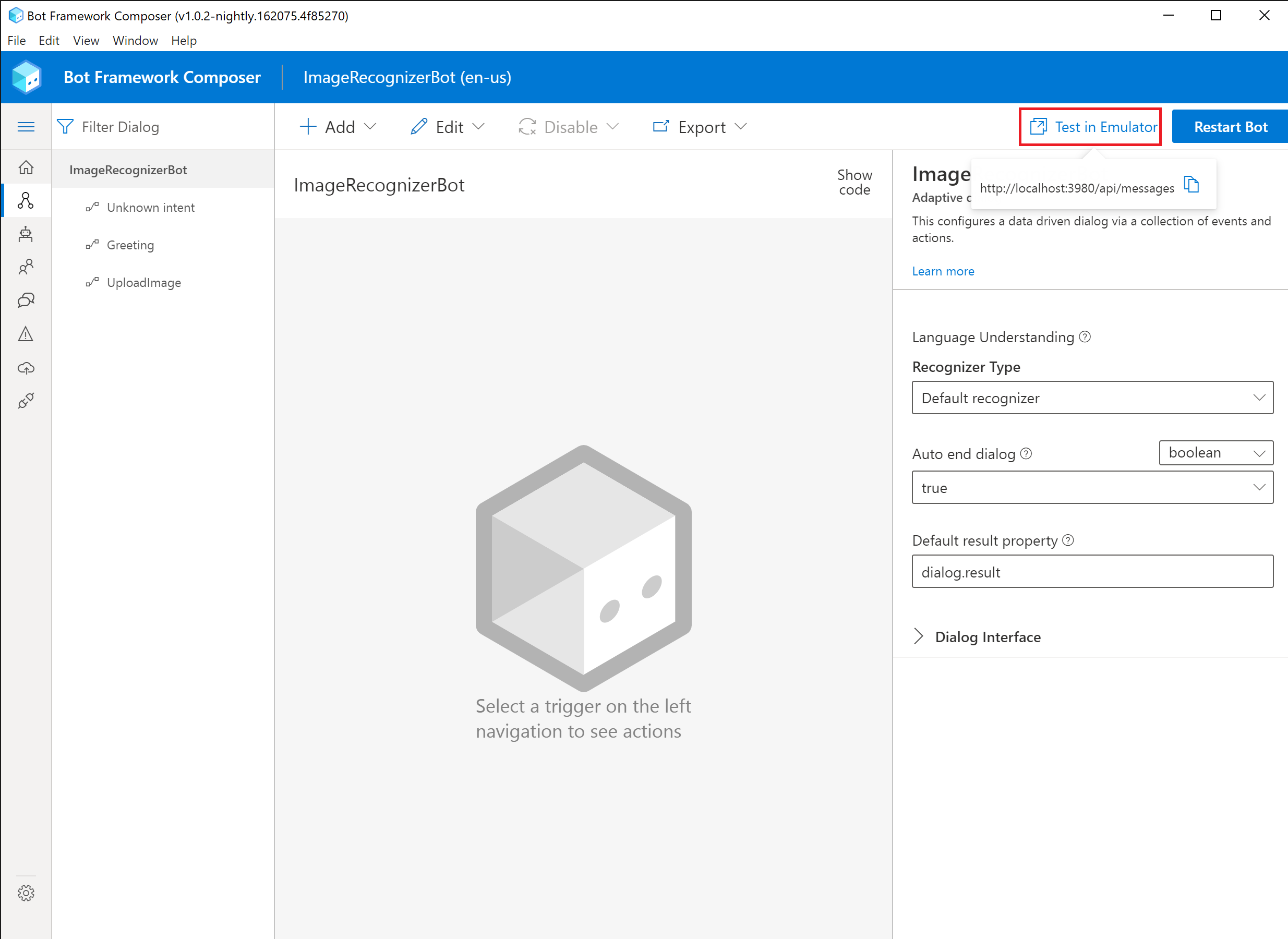Click the localhost:3980 API messages URL text

click(1077, 188)
